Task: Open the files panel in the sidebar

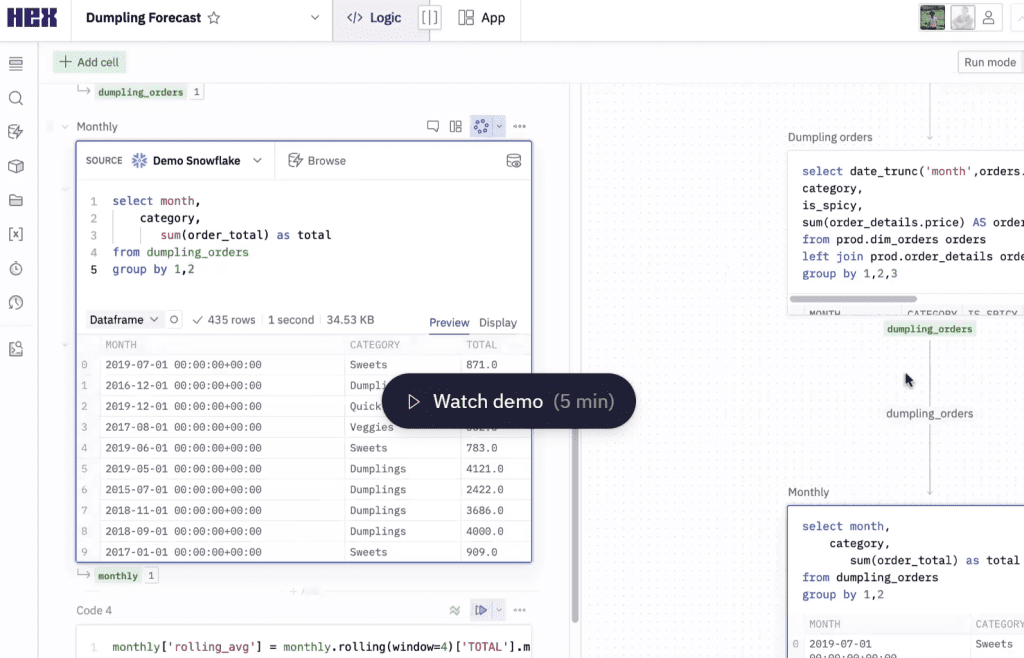Action: 14,200
